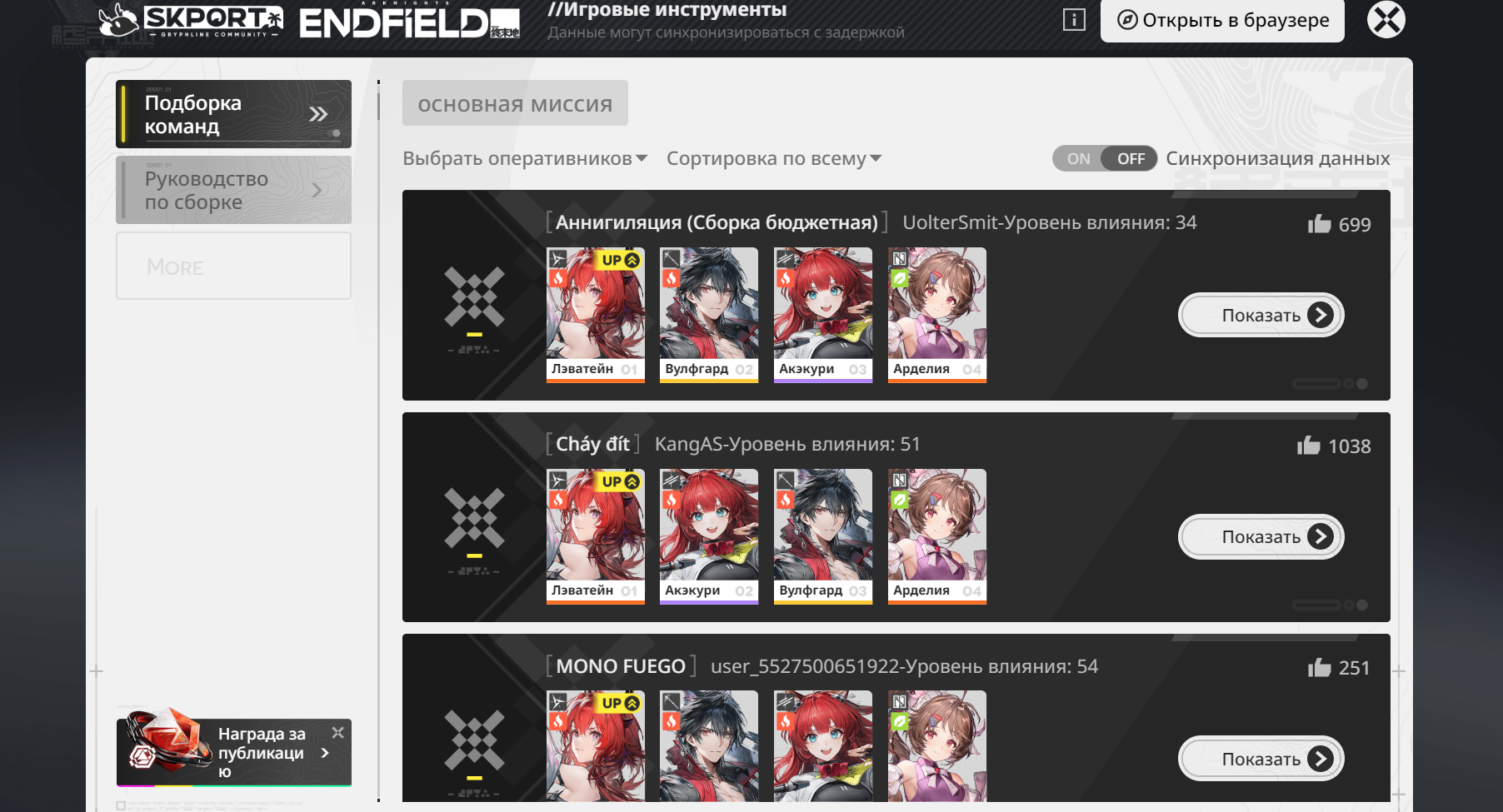Click thumbs-up on the Chảy đít build
Screen dimensions: 1503x812
point(1309,446)
